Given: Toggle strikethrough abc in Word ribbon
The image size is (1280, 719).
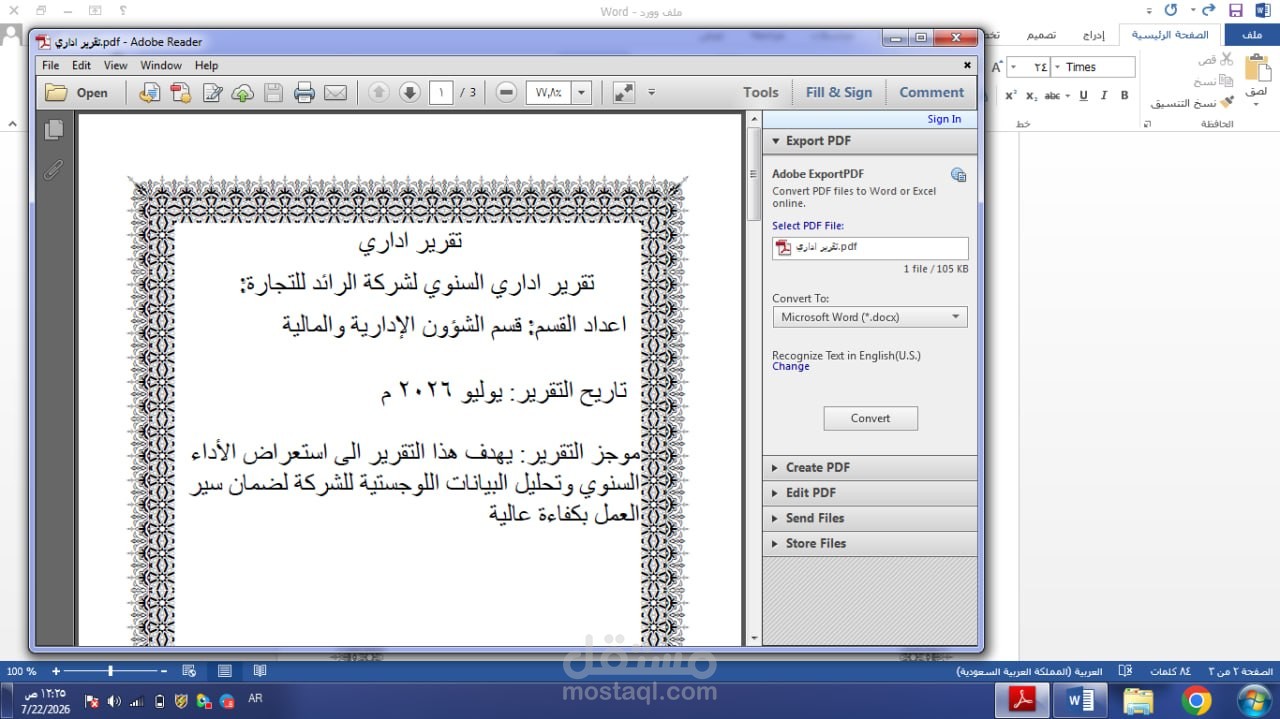Looking at the screenshot, I should [1052, 96].
